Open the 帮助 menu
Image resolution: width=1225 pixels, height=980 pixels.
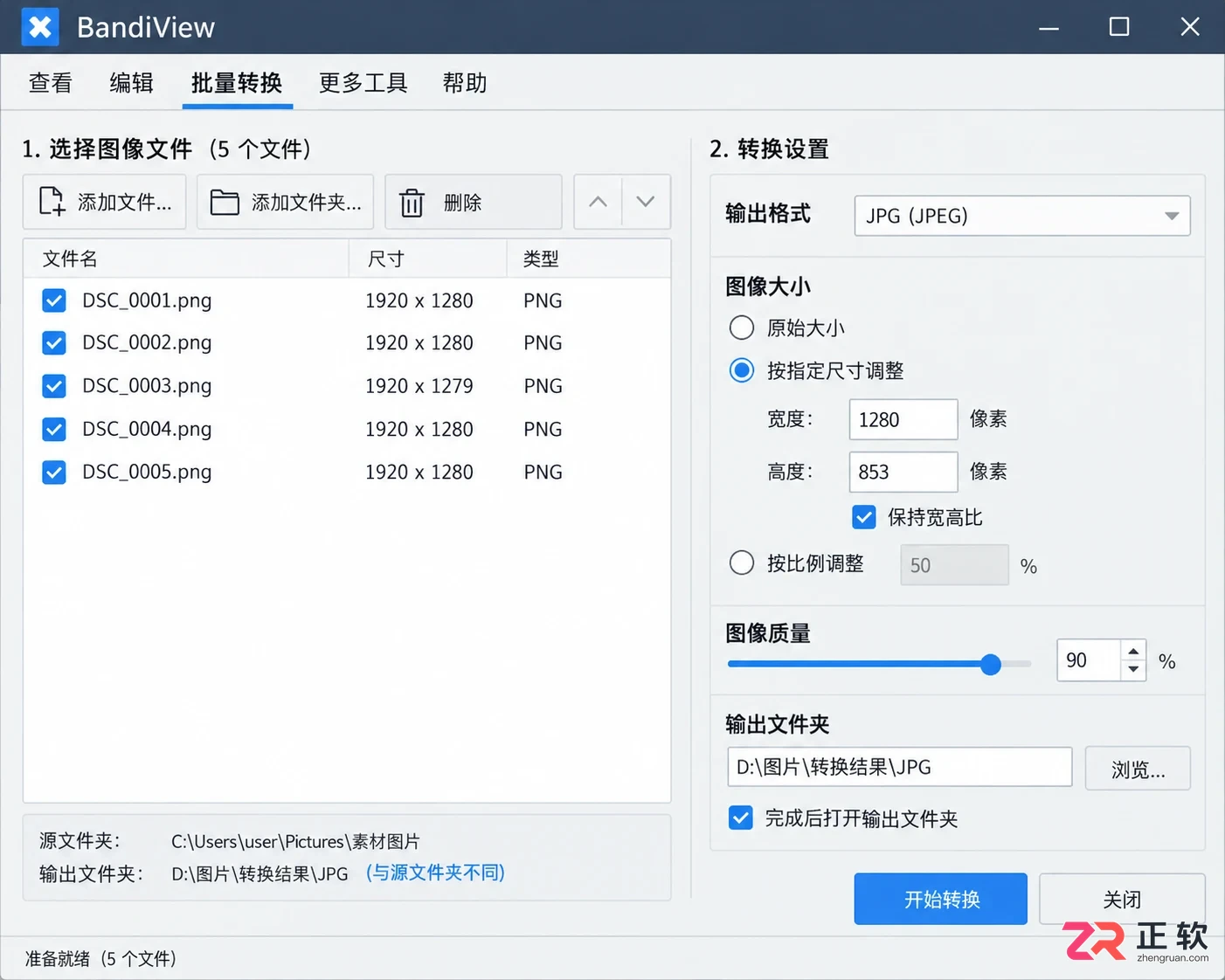(x=465, y=83)
